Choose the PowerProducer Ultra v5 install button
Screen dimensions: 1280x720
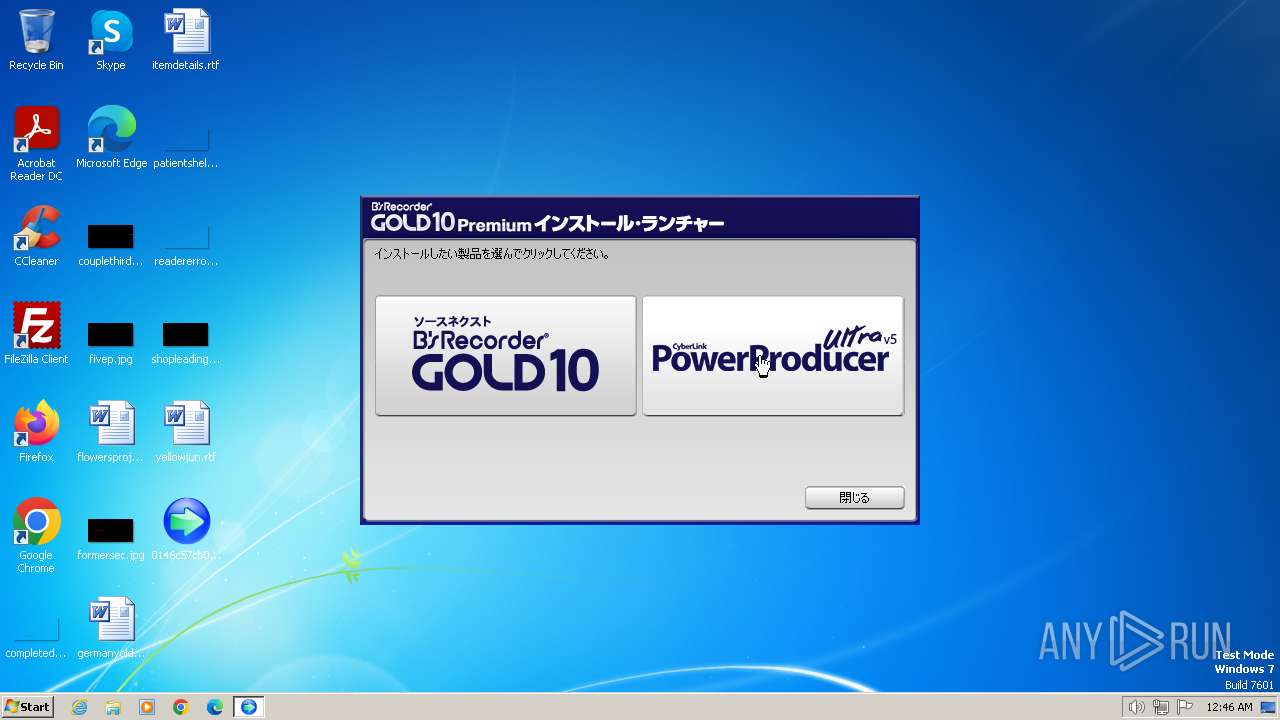pos(773,356)
